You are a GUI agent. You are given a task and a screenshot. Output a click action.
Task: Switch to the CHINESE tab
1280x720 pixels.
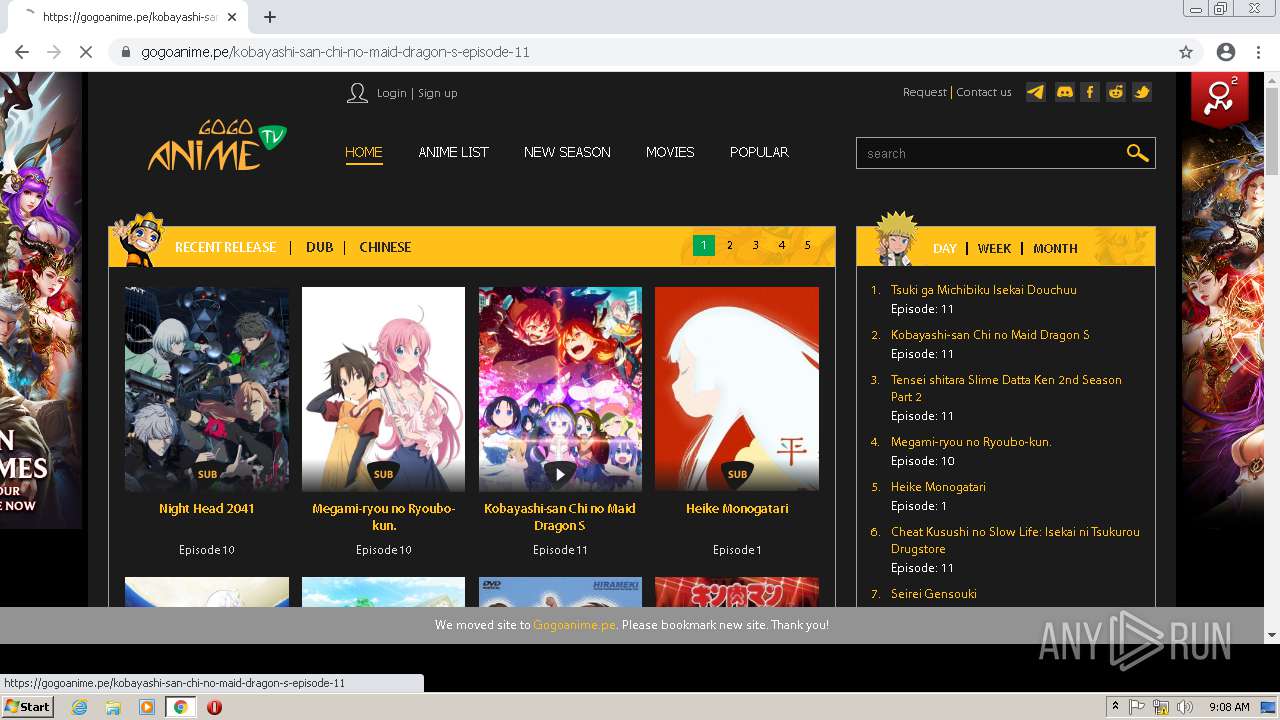click(385, 247)
